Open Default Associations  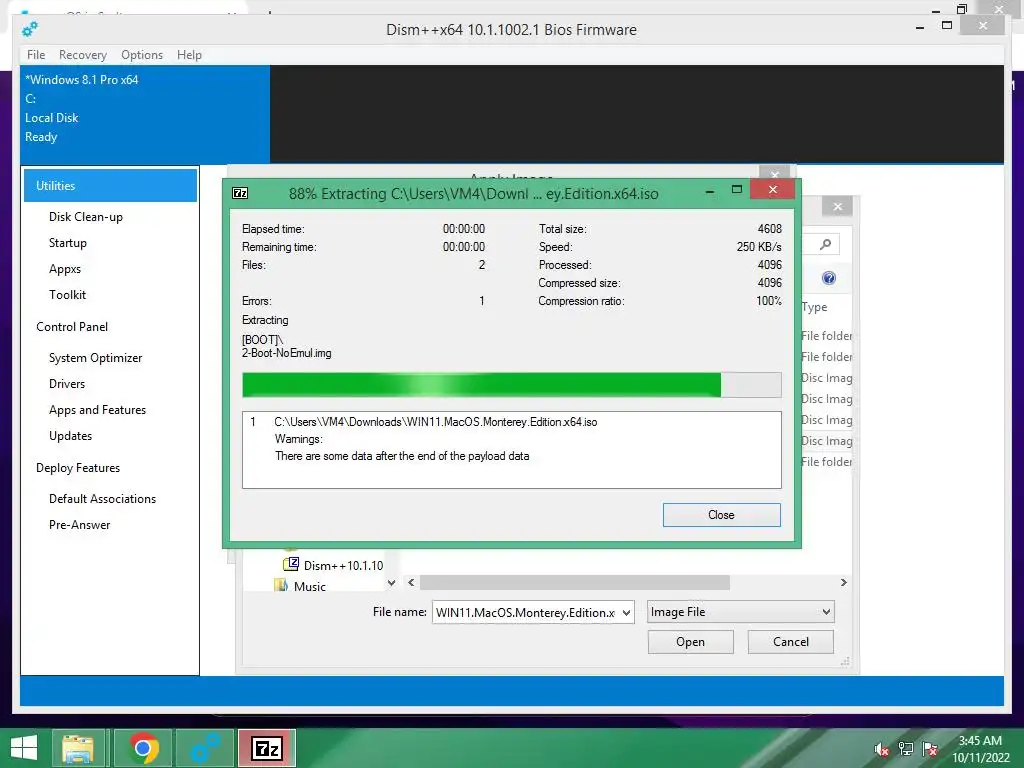click(103, 499)
